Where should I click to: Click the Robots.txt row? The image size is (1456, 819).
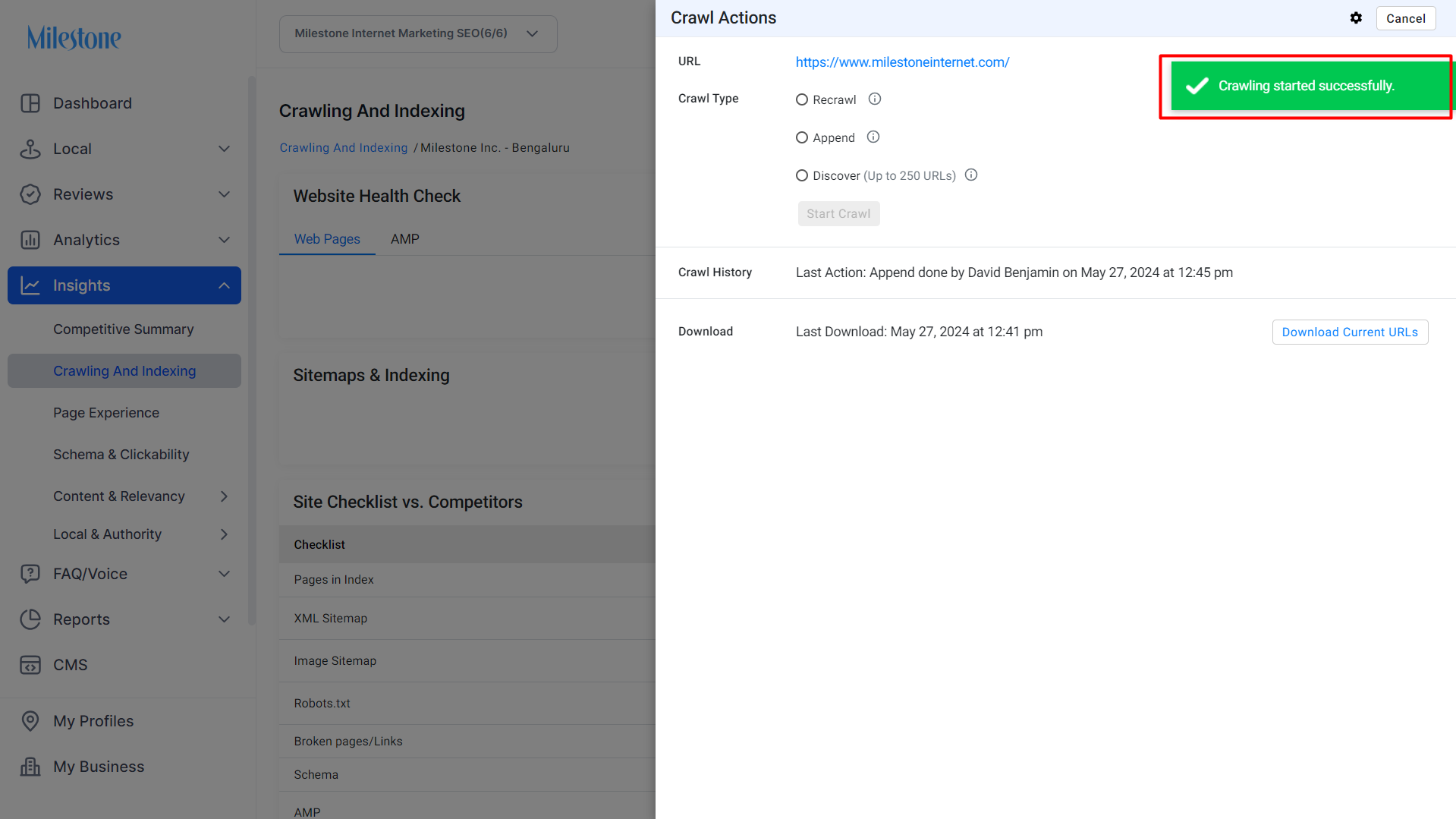pos(467,704)
